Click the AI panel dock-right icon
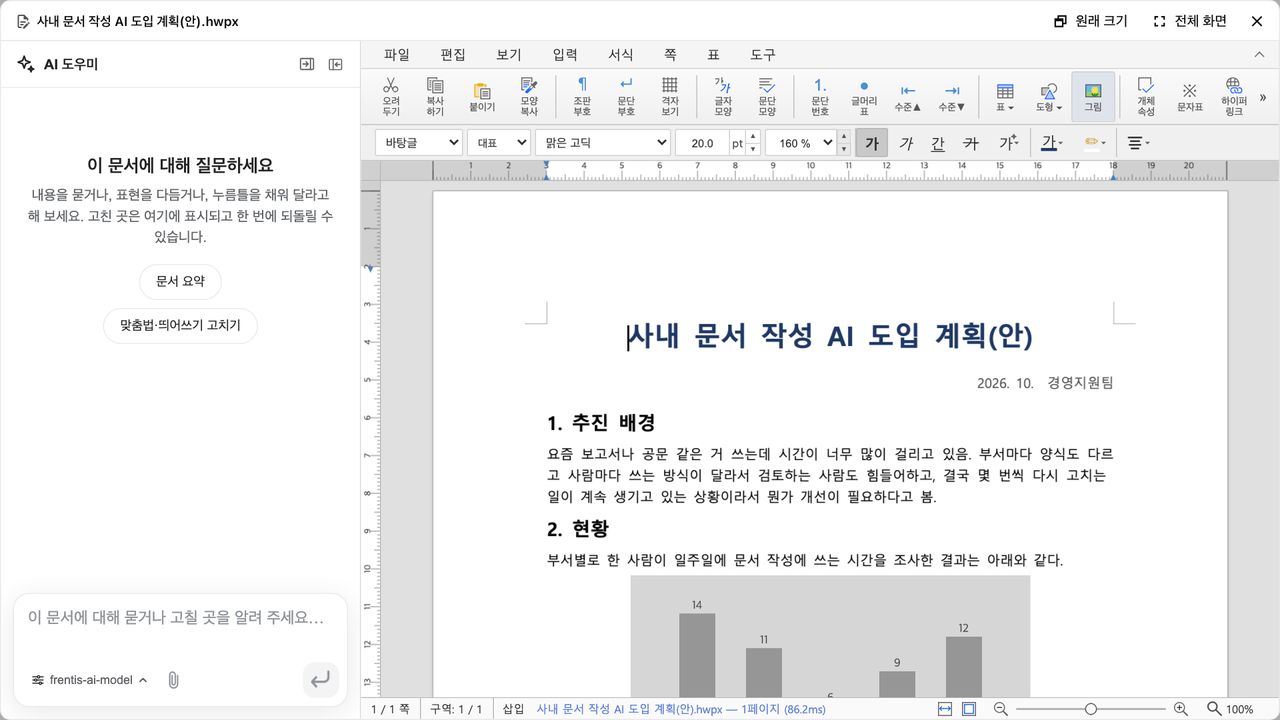This screenshot has width=1280, height=720. point(307,64)
